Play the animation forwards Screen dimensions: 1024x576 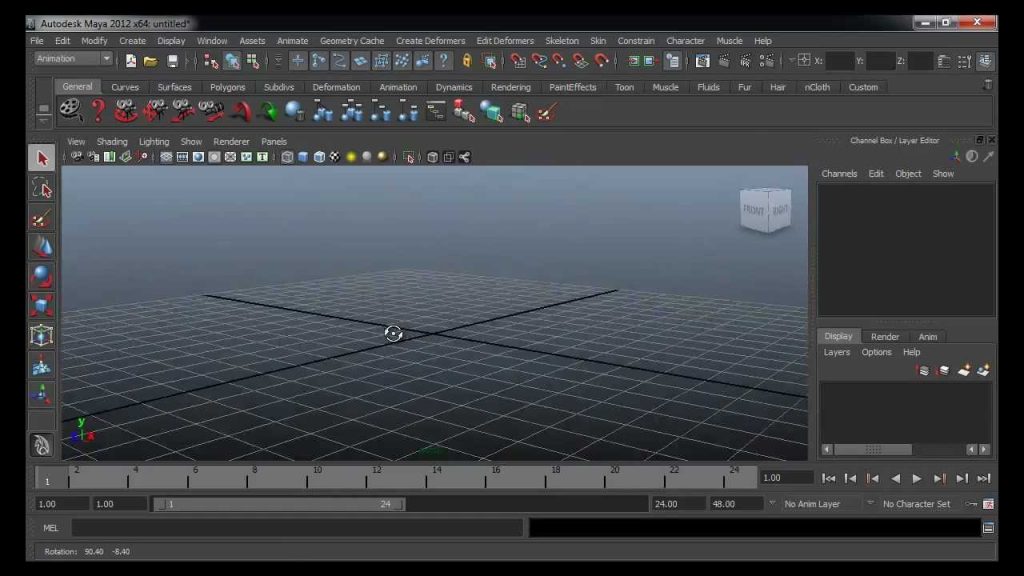point(917,479)
